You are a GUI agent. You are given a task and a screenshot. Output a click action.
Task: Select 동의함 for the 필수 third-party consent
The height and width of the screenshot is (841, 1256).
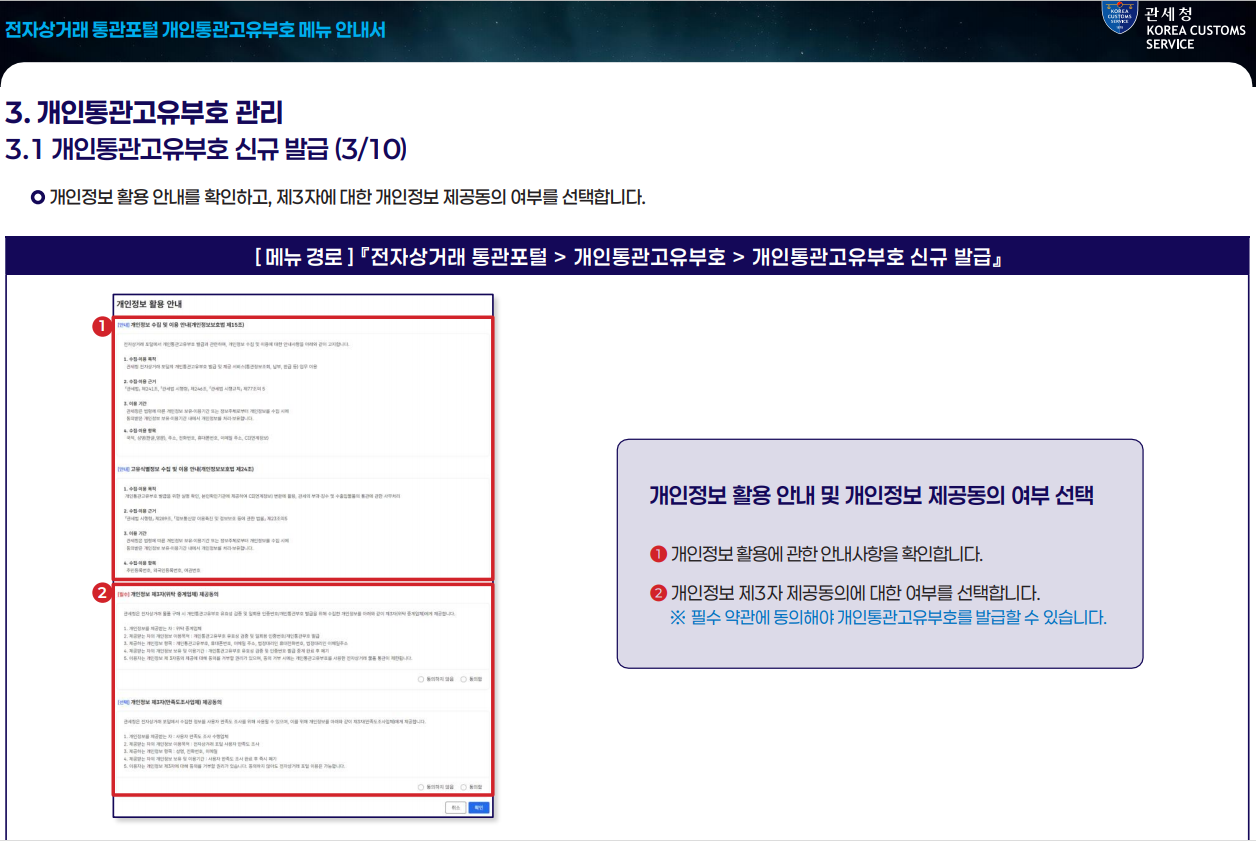tap(472, 679)
